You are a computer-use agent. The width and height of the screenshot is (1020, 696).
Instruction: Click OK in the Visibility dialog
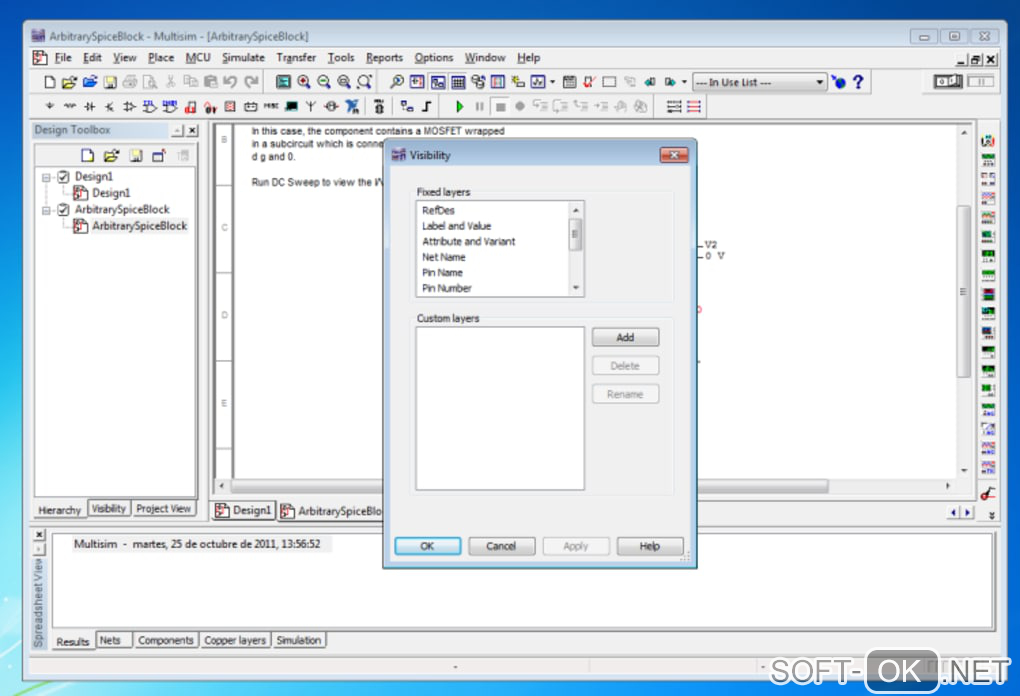click(427, 546)
